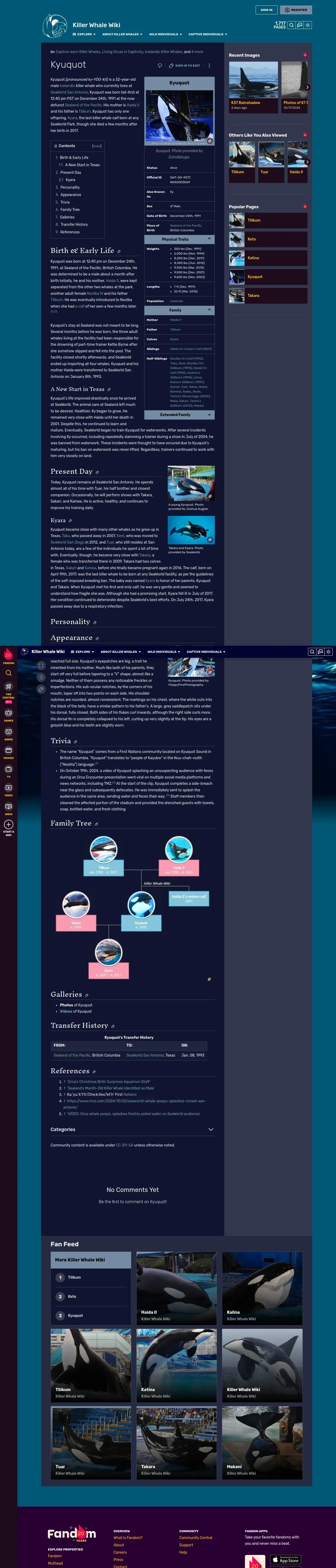Click the edit link icon beside Birth & Early Life
Image resolution: width=336 pixels, height=1568 pixels.
(119, 251)
